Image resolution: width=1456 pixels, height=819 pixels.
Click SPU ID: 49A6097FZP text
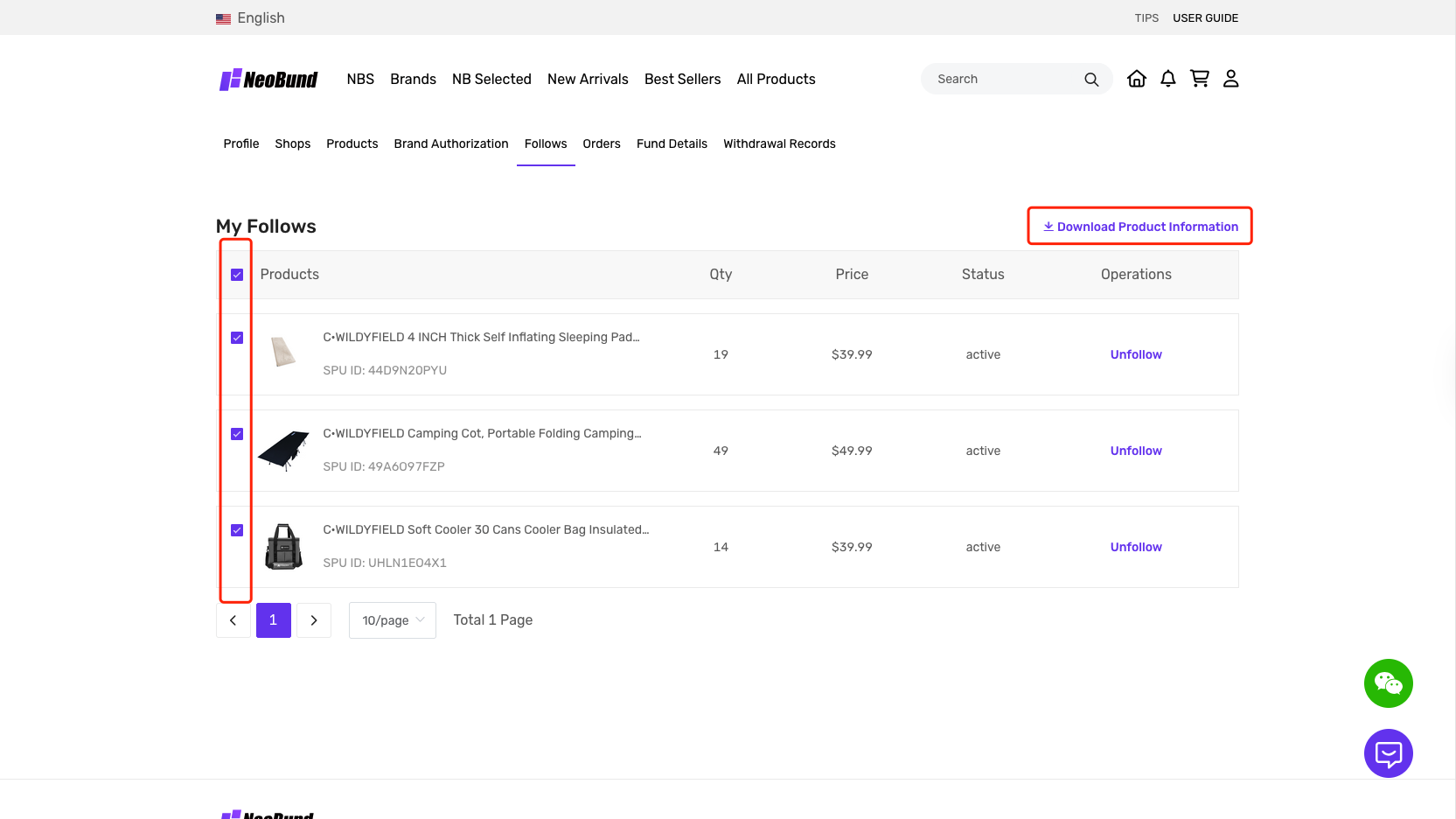pos(384,466)
